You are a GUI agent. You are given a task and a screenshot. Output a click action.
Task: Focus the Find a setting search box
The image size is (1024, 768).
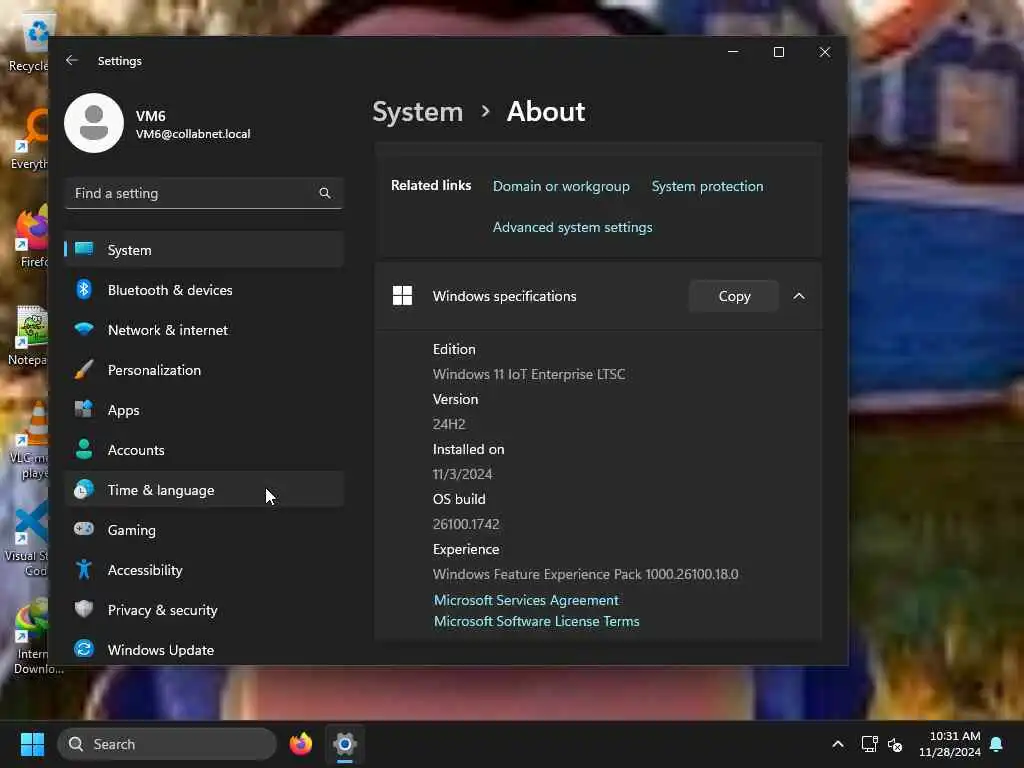pos(204,193)
